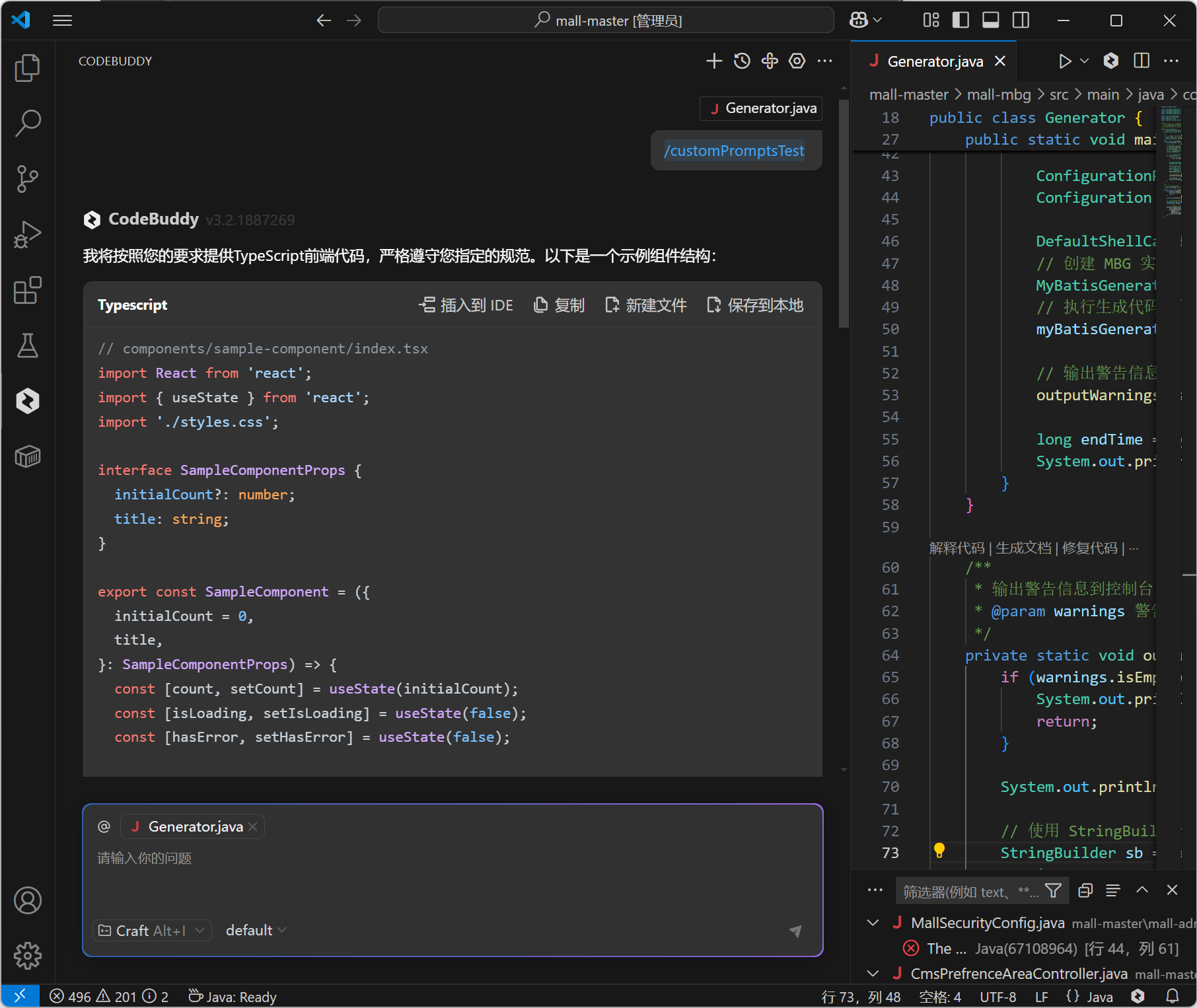
Task: Open the Explorer view in activity bar
Action: click(x=27, y=68)
